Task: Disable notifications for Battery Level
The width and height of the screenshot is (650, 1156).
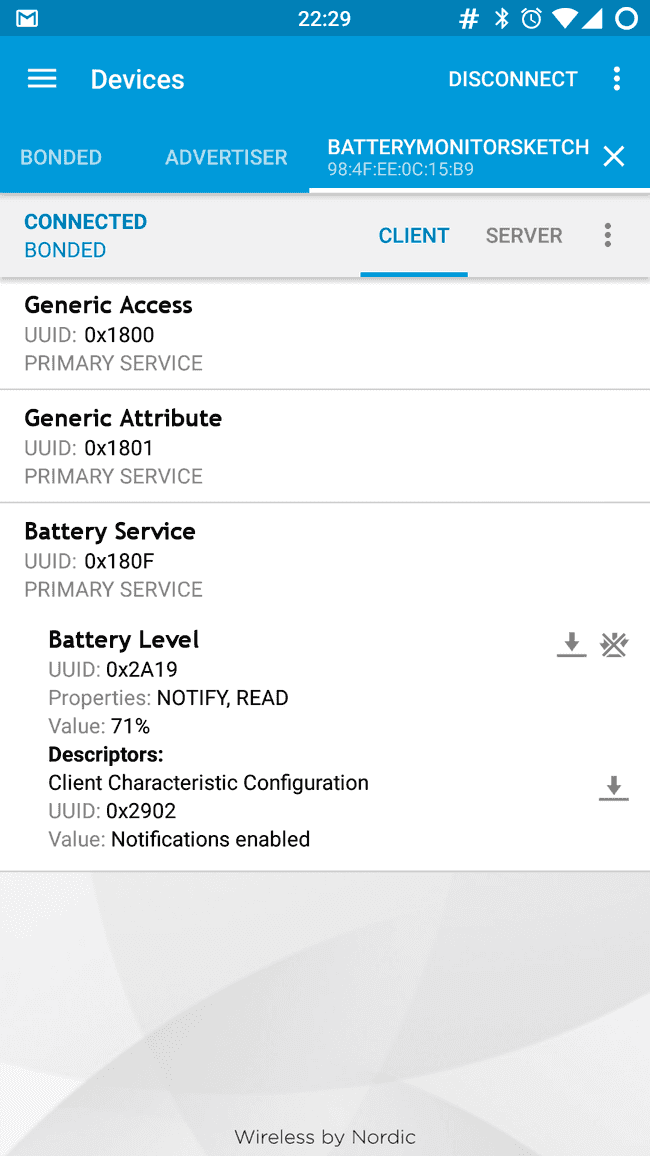Action: click(613, 645)
